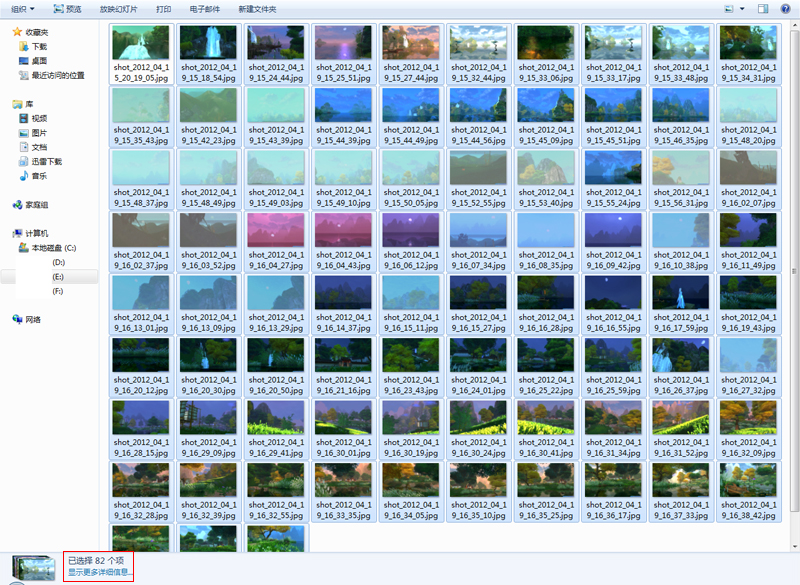Image resolution: width=800 pixels, height=585 pixels.
Task: Click file name shot_2012_04_19_15_44_39.jpg
Action: (343, 135)
